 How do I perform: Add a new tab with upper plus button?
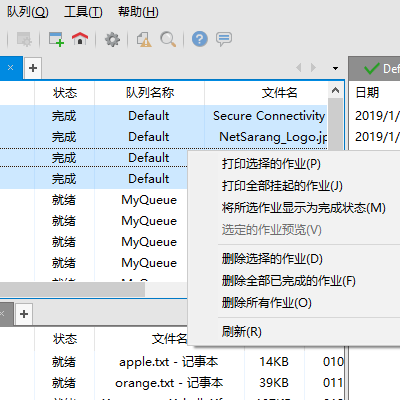click(33, 68)
